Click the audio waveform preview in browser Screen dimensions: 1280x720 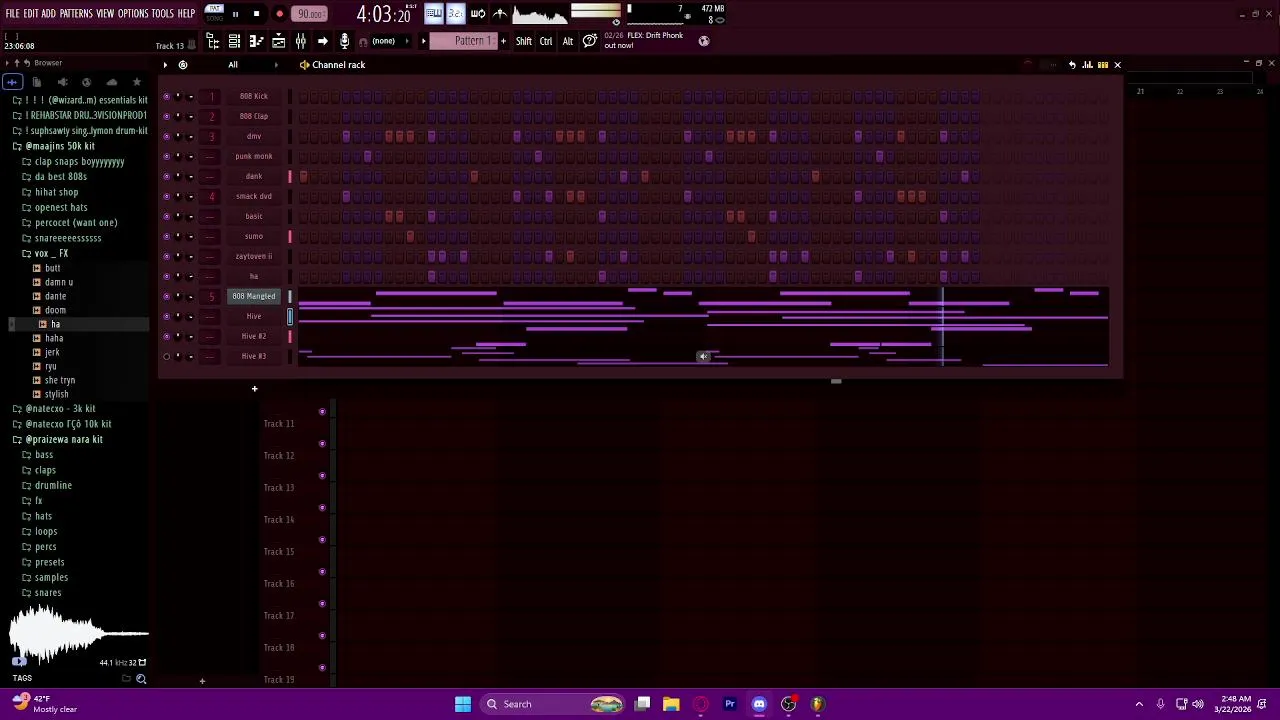coord(78,632)
